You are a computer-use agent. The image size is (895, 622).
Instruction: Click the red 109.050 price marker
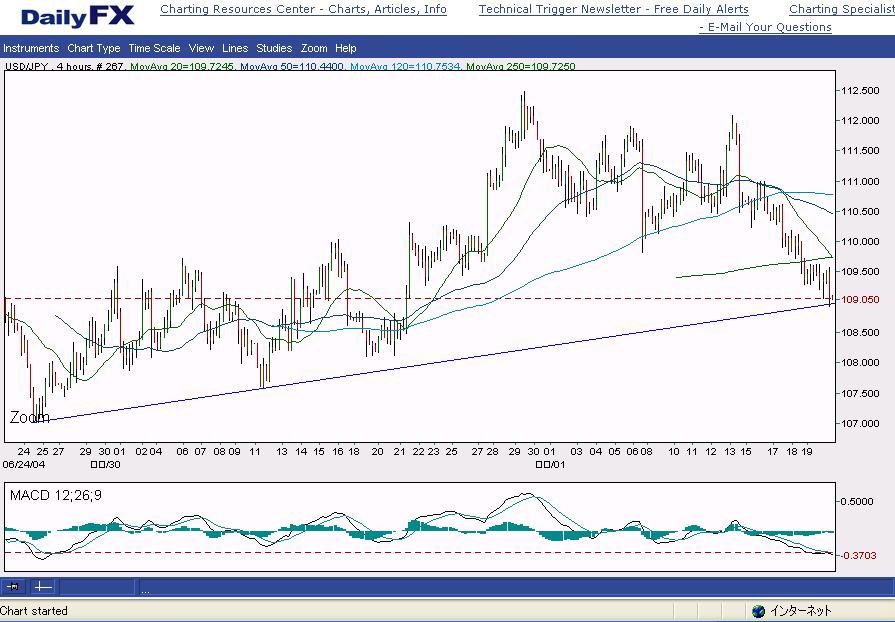860,299
